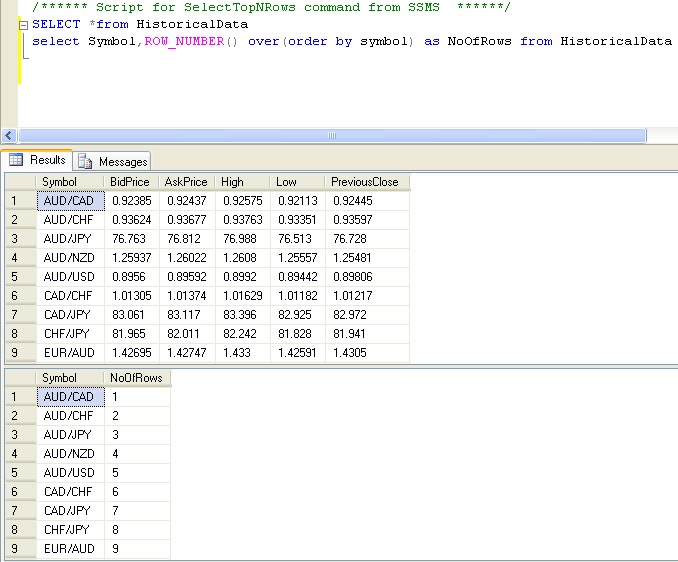Click the ROW_NUMBER keyword in the query
The image size is (678, 562).
(185, 41)
